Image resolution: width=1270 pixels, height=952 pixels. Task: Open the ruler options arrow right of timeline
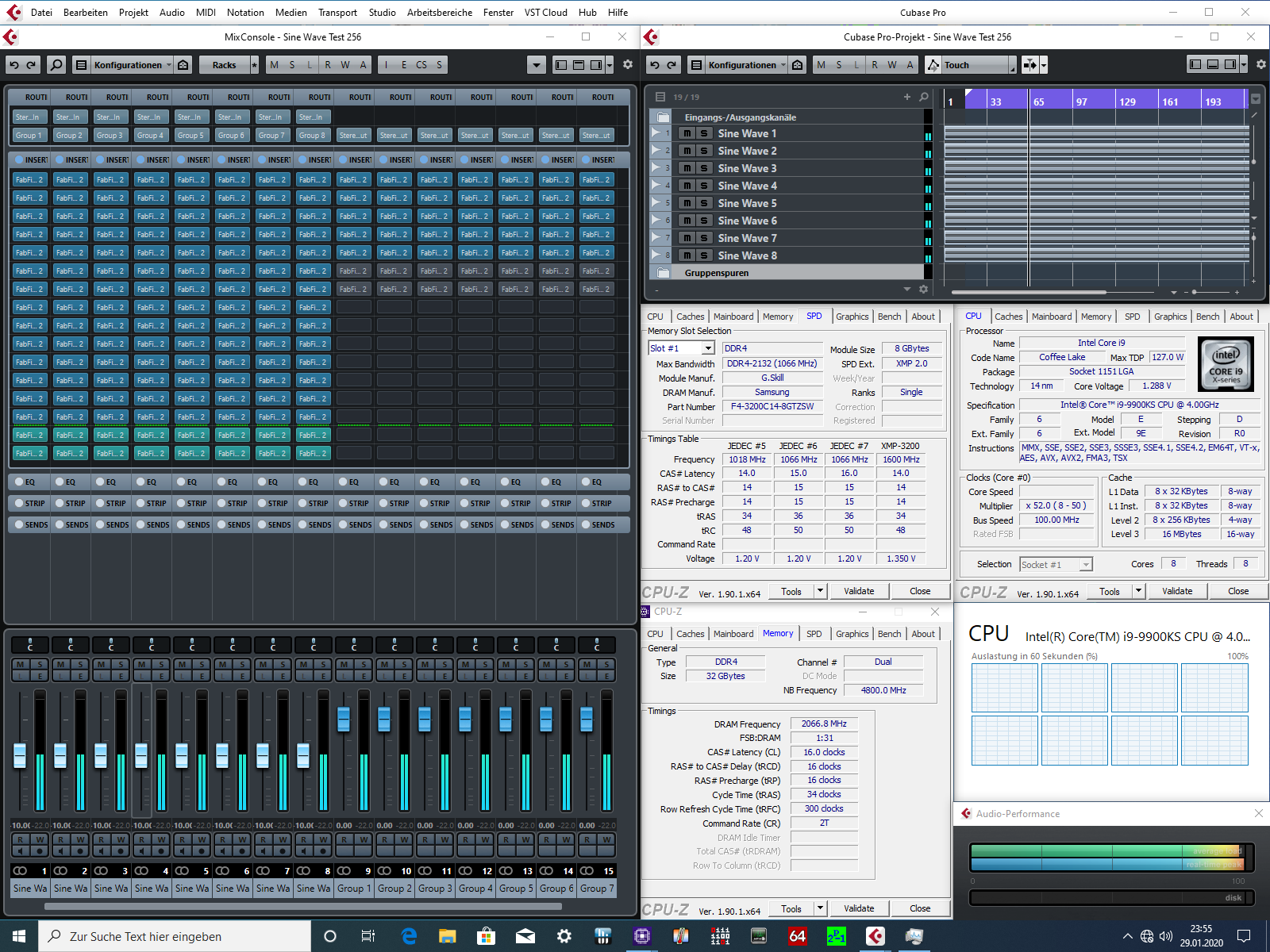pyautogui.click(x=1256, y=99)
